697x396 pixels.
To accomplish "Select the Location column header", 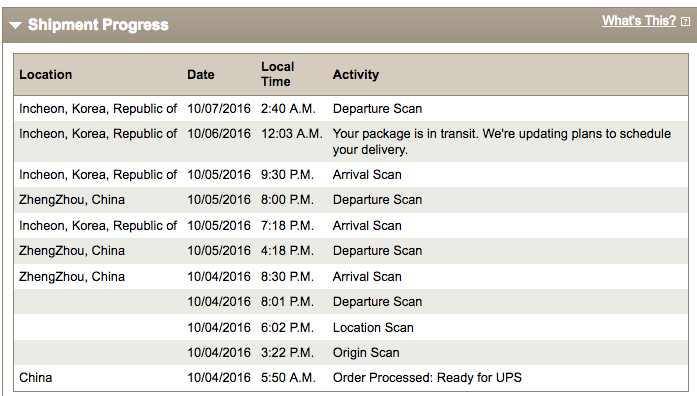I will [x=45, y=75].
